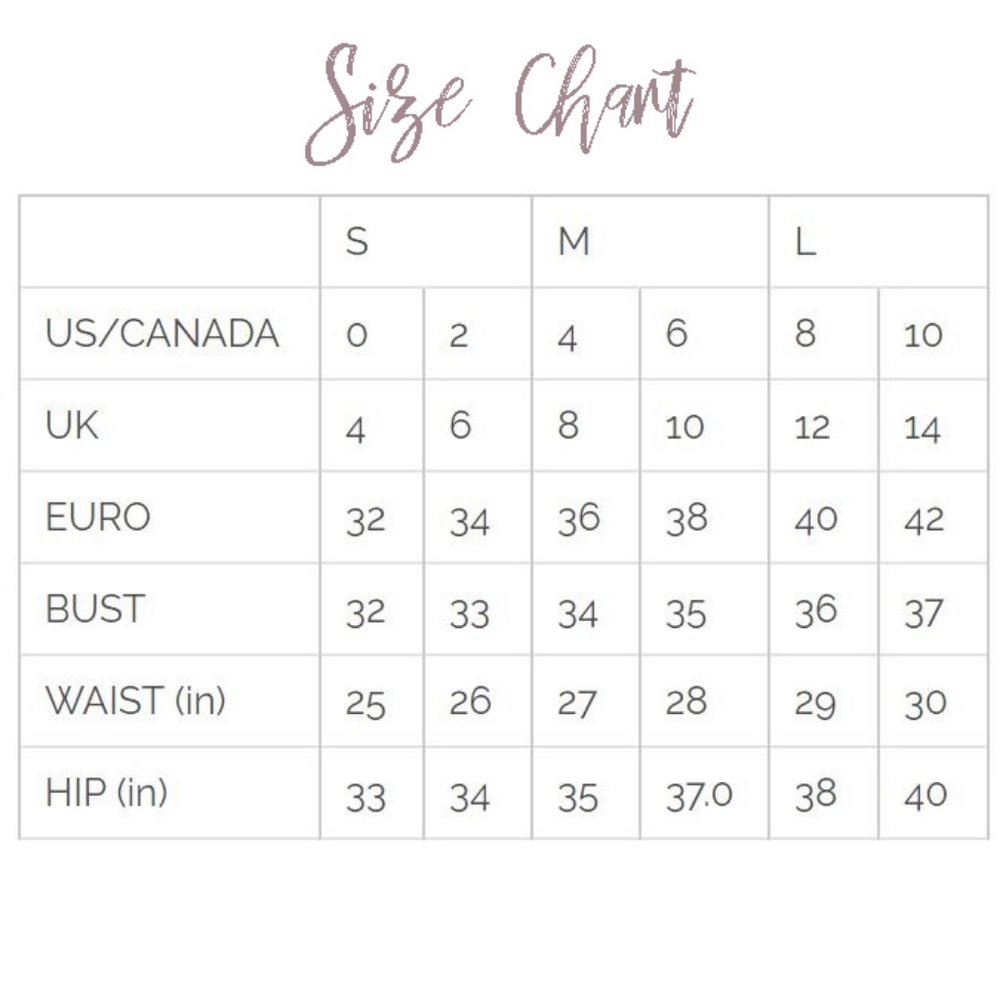Select the EURO size 42 cell
This screenshot has width=1000, height=1000.
tap(923, 520)
